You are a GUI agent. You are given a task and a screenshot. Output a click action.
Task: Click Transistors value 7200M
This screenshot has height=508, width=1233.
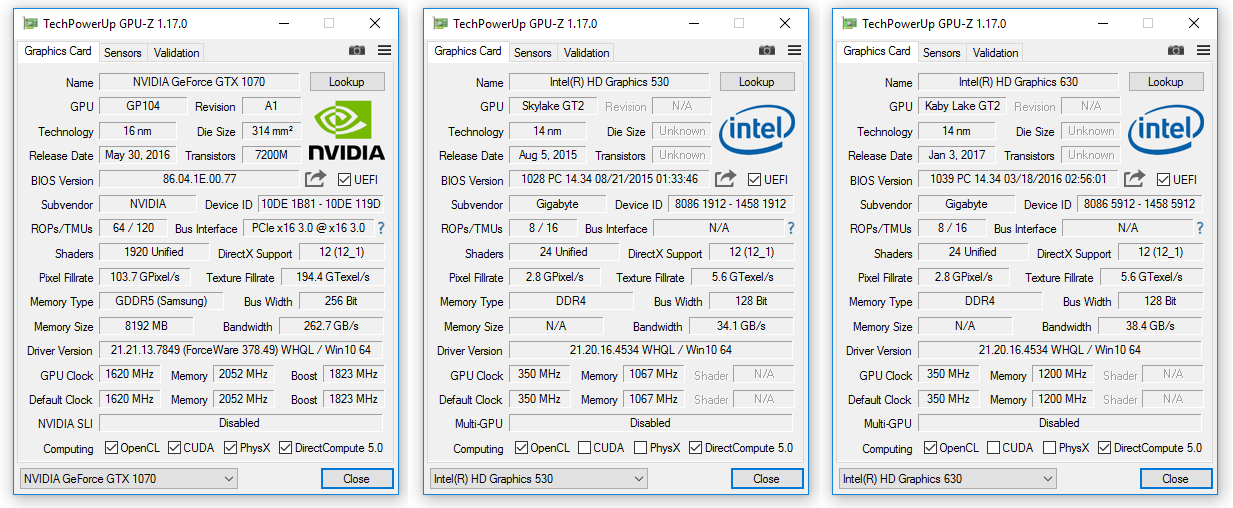(271, 155)
